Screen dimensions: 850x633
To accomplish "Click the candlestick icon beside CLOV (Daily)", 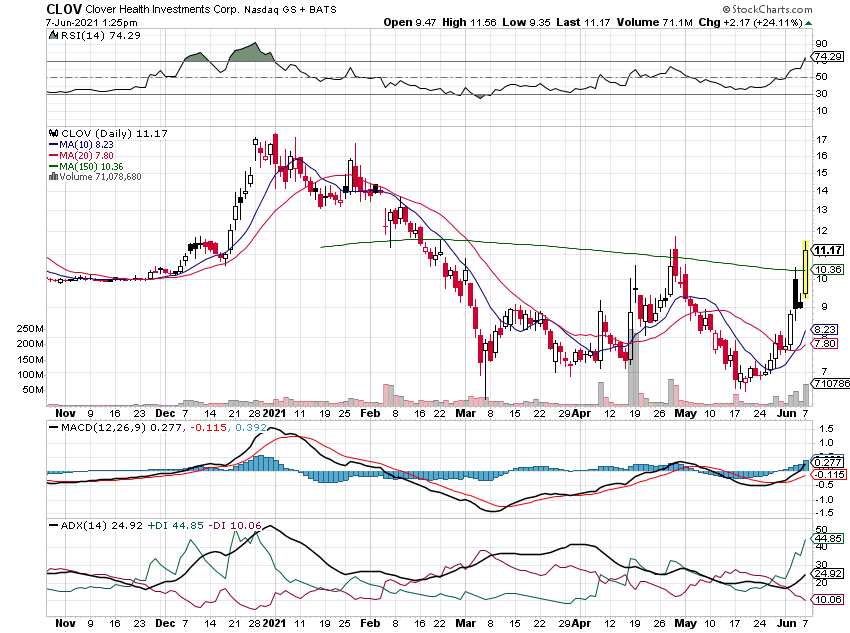I will [x=53, y=133].
